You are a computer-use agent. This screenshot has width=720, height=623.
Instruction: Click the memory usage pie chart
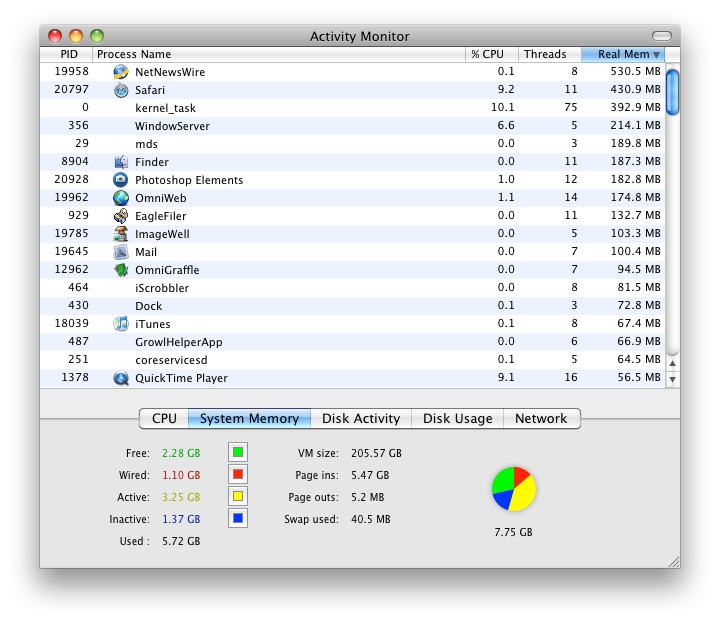pos(514,489)
